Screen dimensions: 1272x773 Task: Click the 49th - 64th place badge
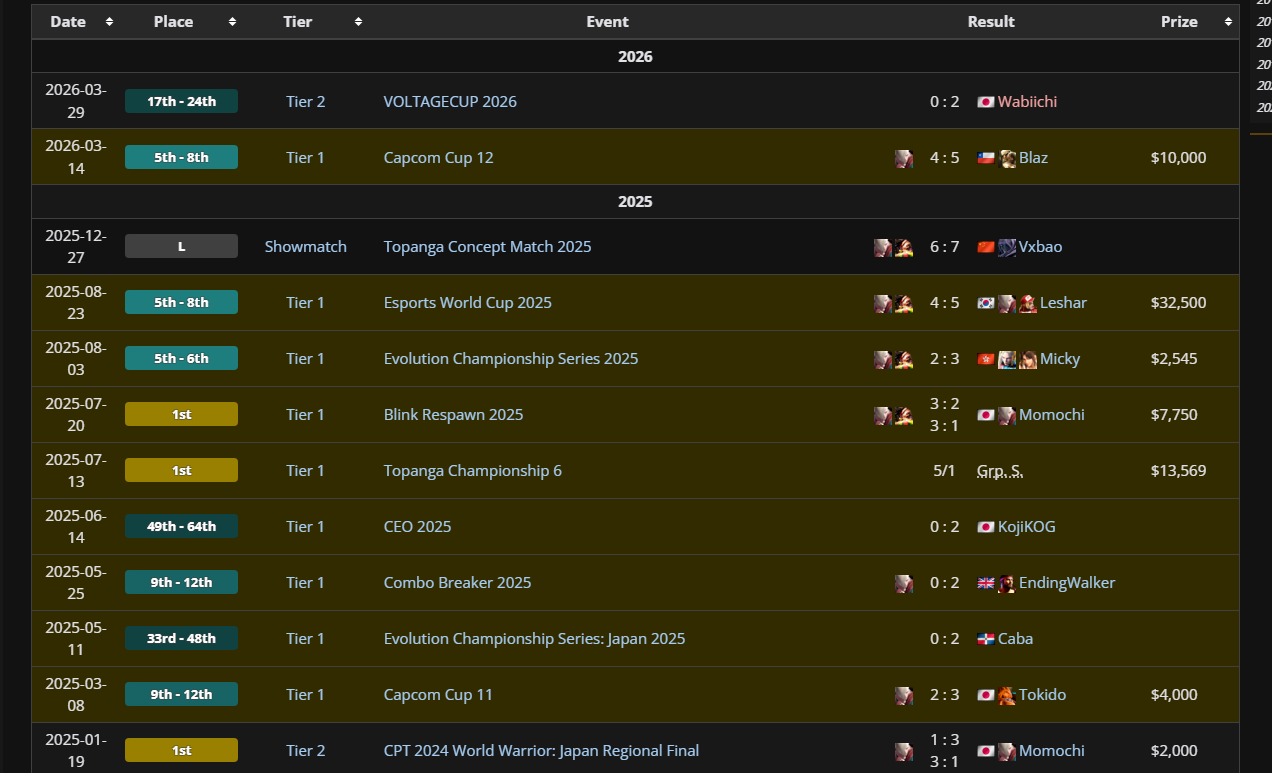[x=181, y=526]
